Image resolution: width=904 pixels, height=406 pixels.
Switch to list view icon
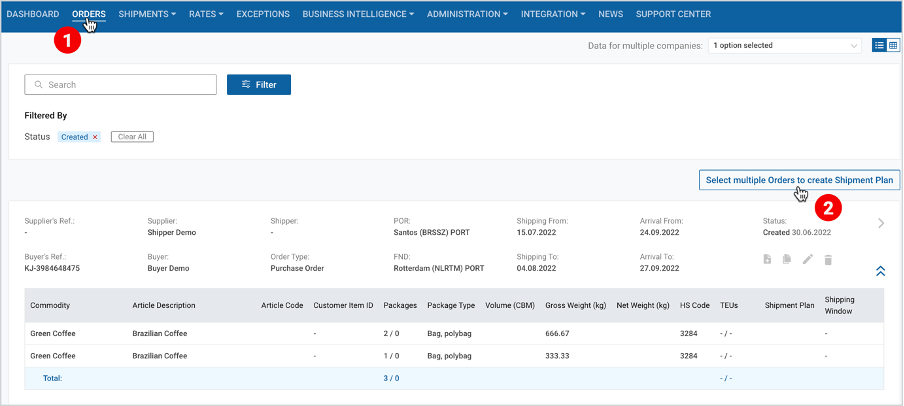(x=879, y=46)
